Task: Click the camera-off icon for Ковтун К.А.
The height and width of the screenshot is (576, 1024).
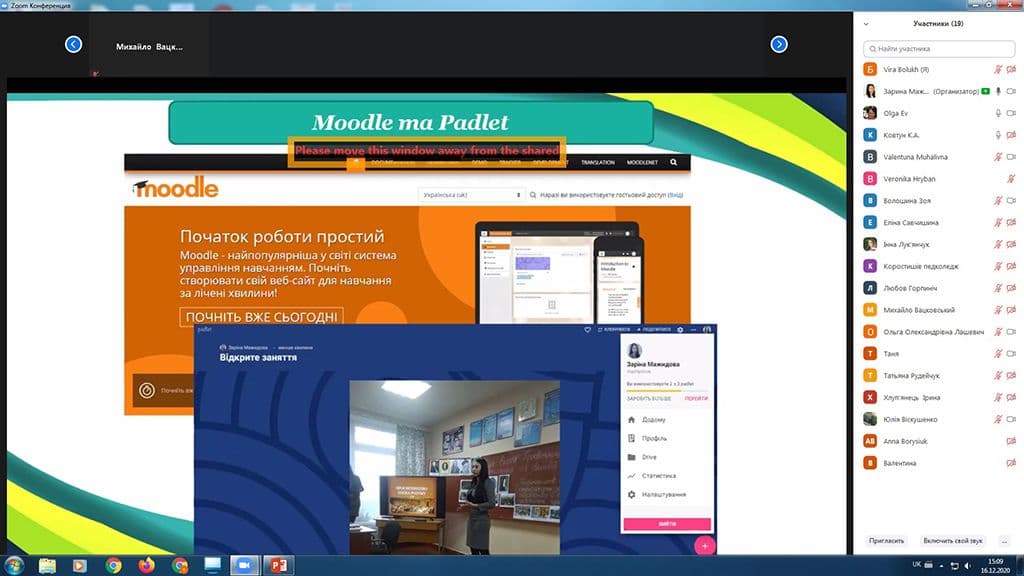Action: [1011, 135]
